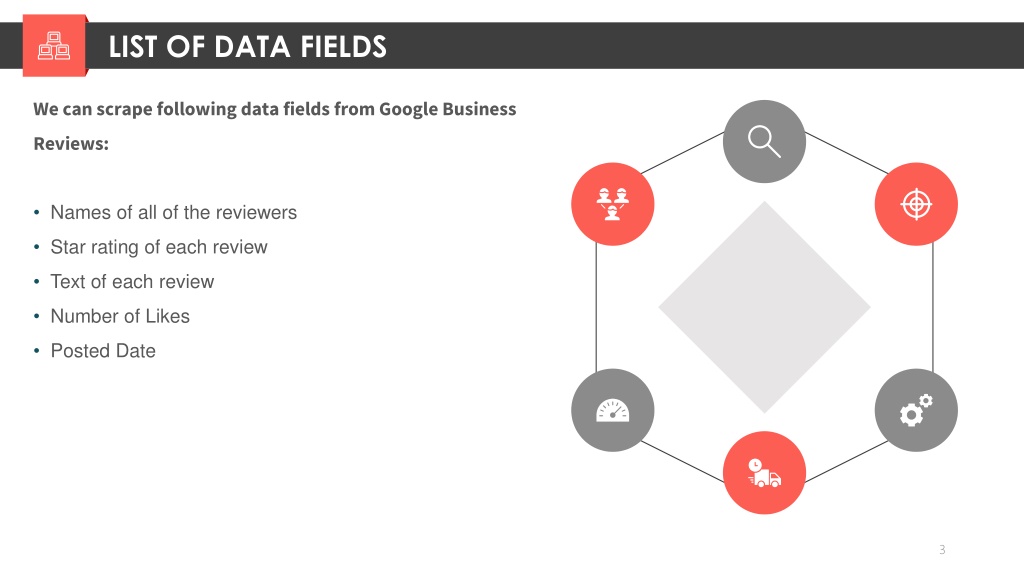1024x576 pixels.
Task: Click the gray diamond shape in center
Action: pyautogui.click(x=764, y=307)
